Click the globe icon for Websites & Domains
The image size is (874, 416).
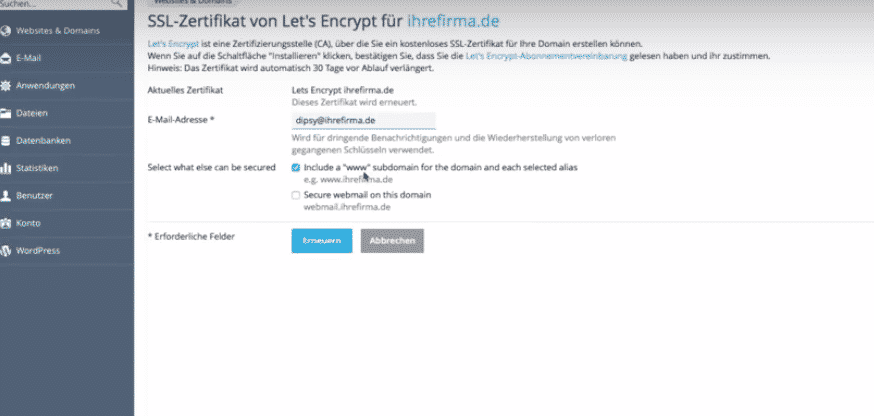tap(7, 30)
